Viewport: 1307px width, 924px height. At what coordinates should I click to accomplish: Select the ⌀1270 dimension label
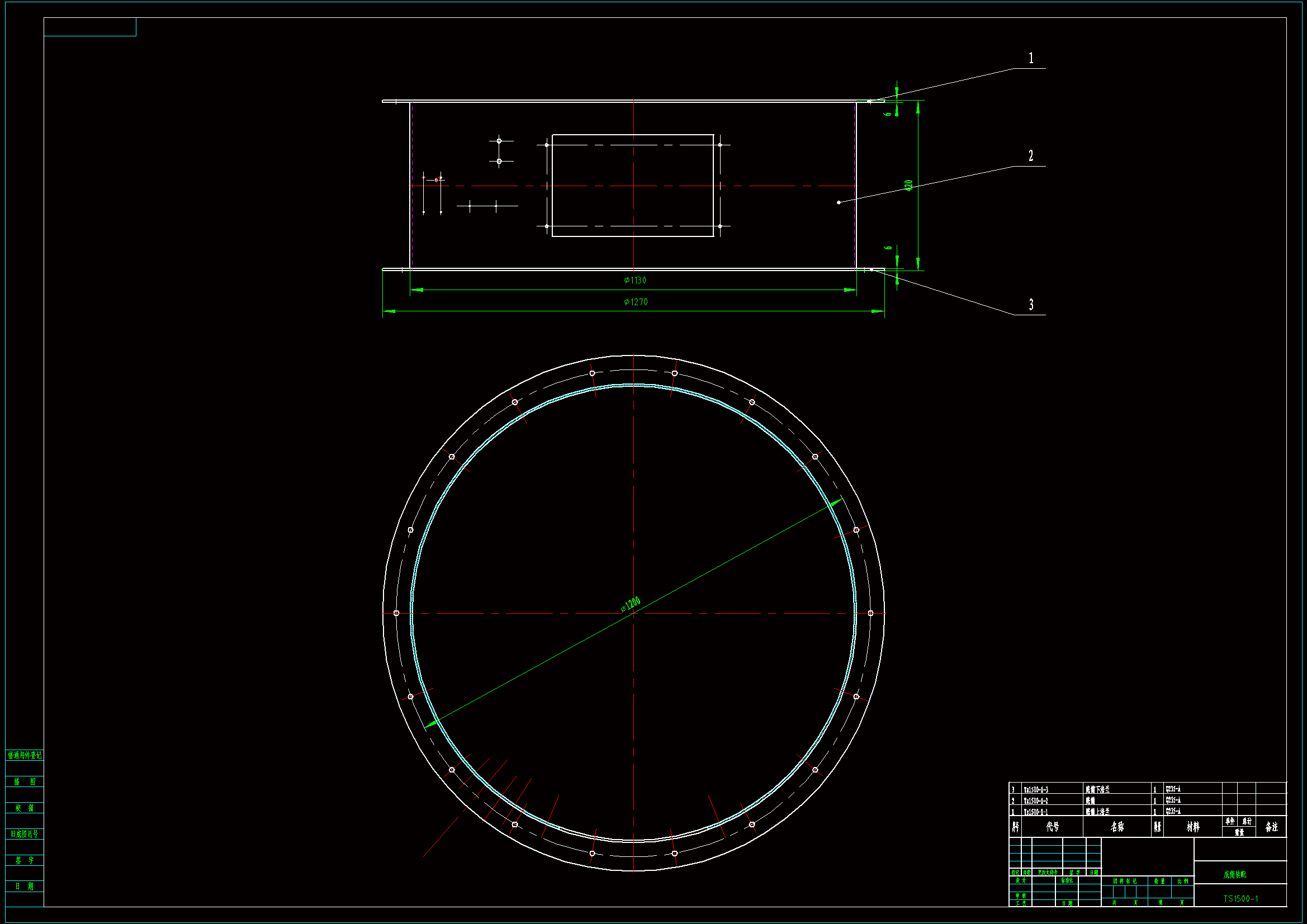pyautogui.click(x=635, y=302)
